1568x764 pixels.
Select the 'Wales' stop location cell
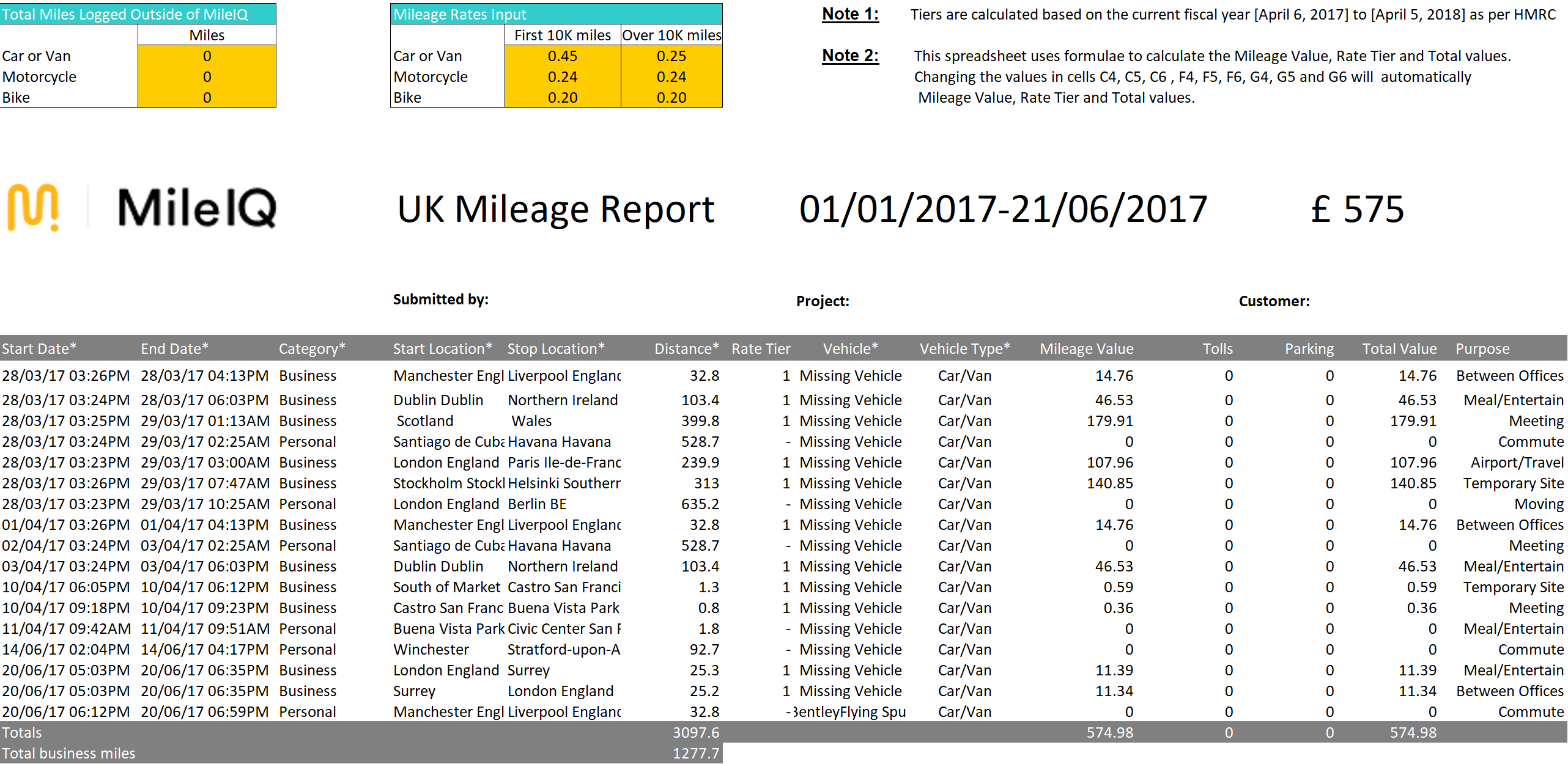coord(531,421)
